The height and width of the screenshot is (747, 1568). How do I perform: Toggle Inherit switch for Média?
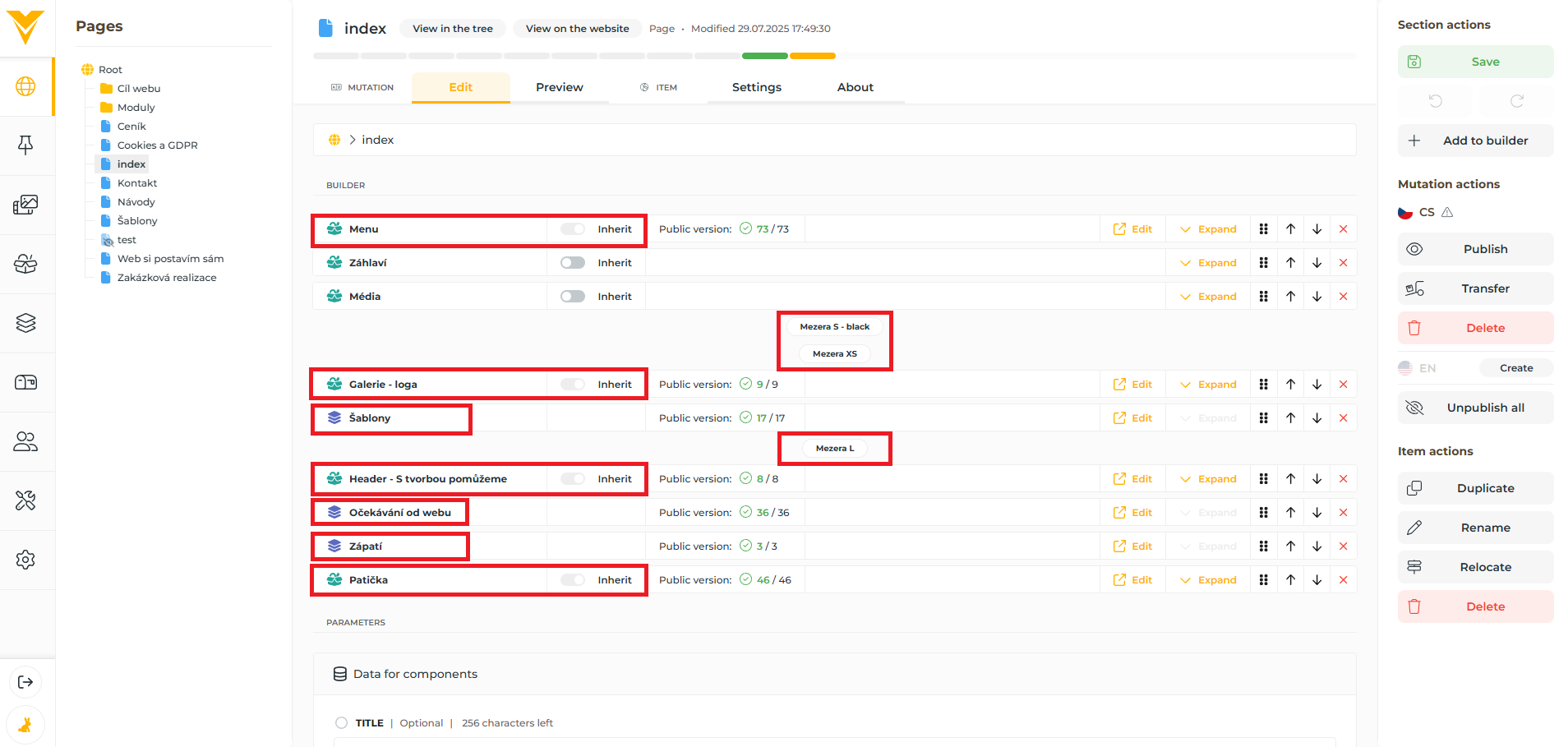tap(573, 297)
